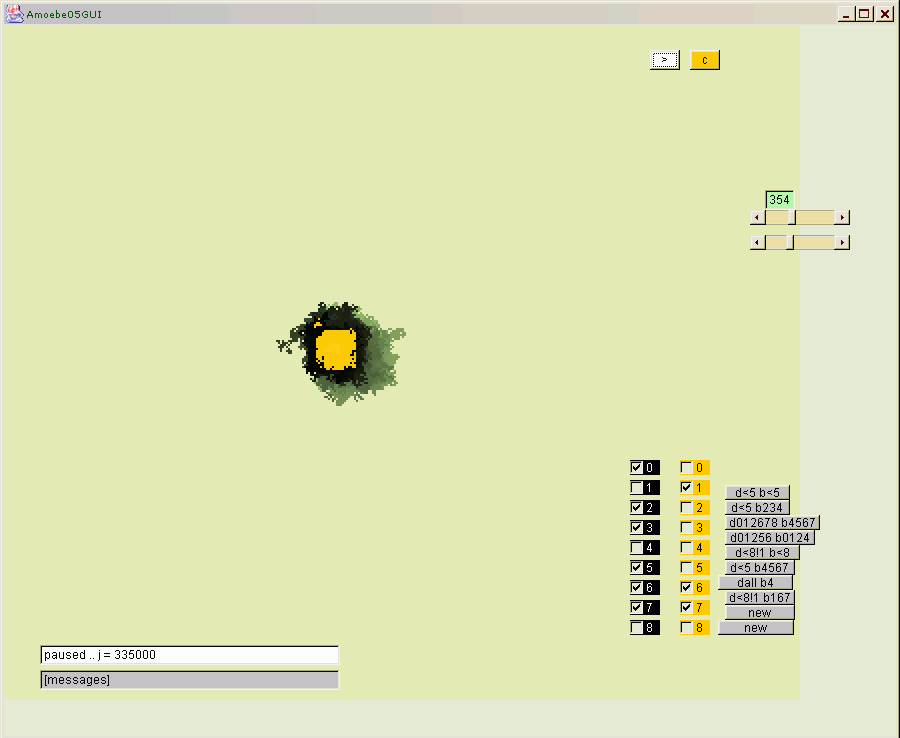Check the black checkbox 8

636,627
